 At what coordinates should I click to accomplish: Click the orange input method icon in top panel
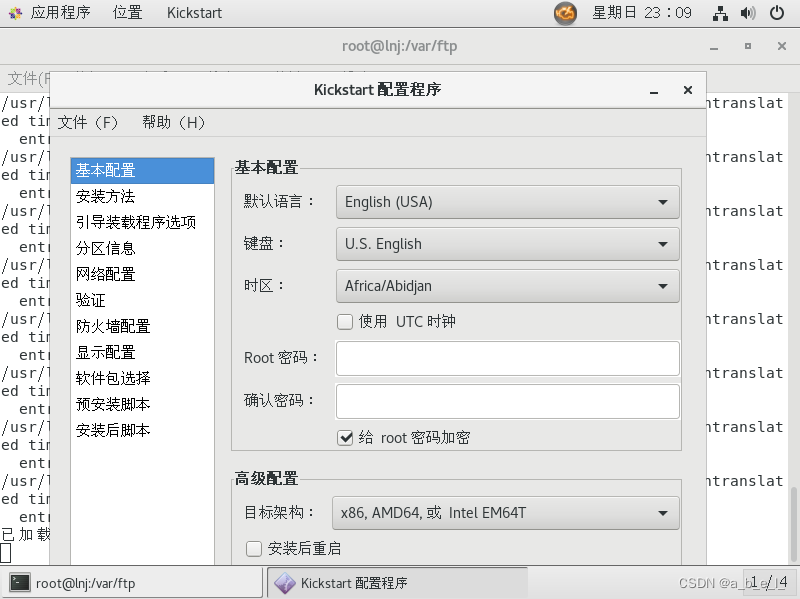coord(565,13)
